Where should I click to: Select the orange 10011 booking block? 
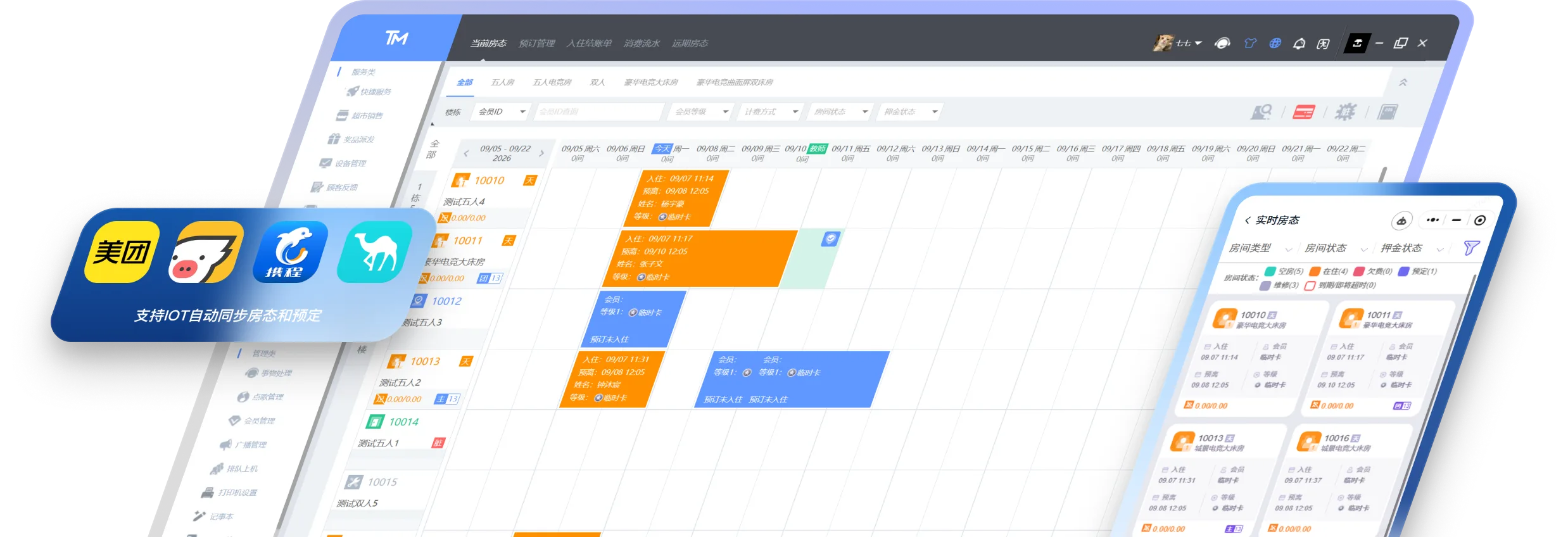[701, 258]
